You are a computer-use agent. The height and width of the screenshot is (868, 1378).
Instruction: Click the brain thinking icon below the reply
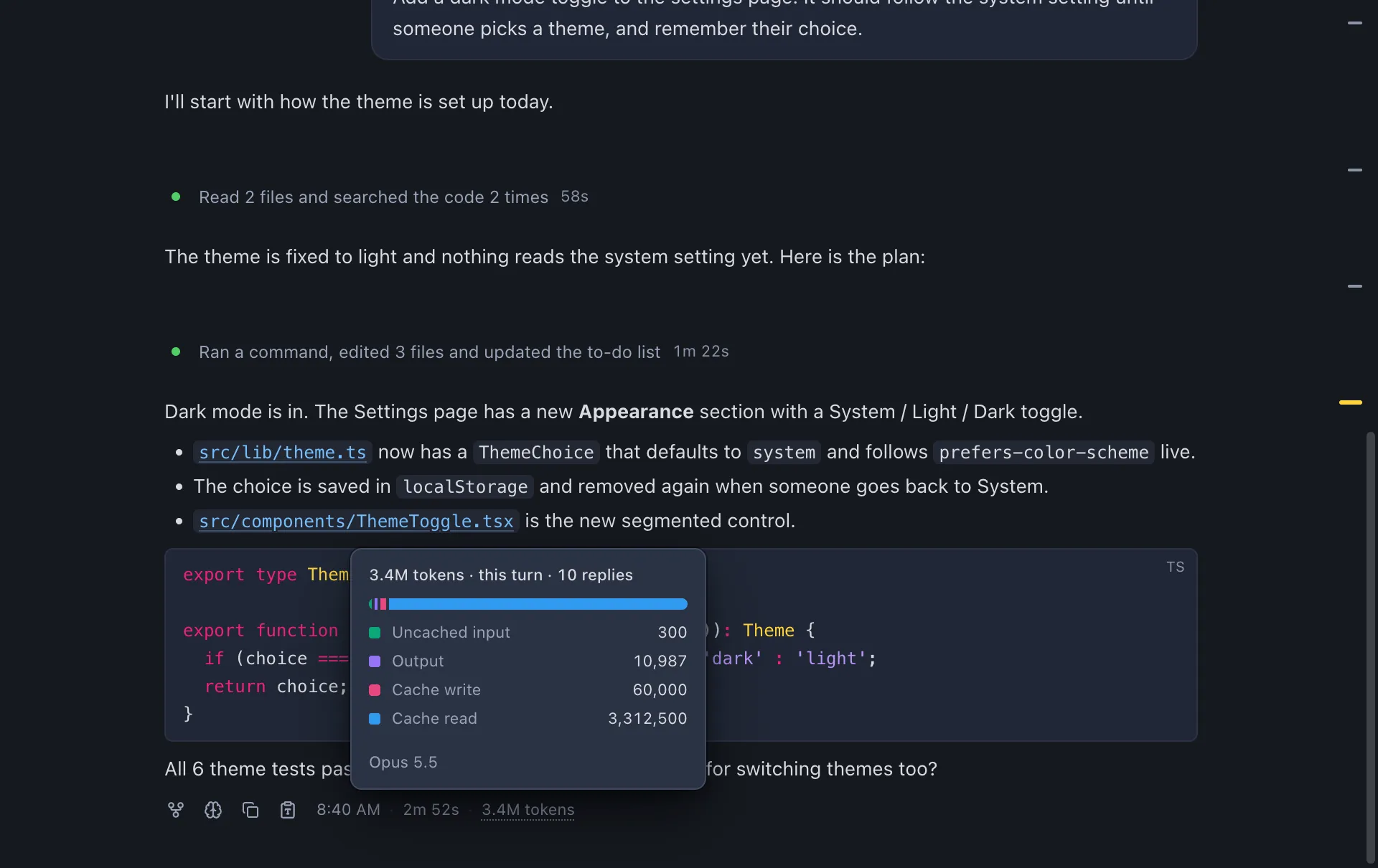pyautogui.click(x=213, y=810)
